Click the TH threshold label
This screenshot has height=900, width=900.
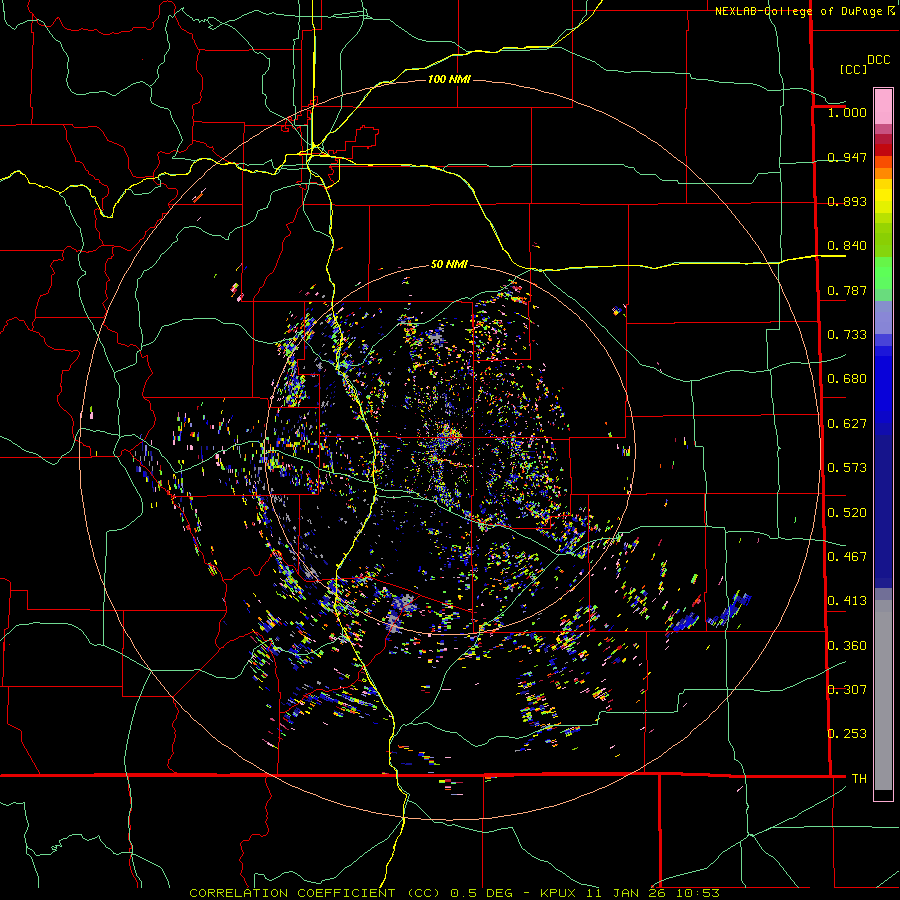(859, 779)
